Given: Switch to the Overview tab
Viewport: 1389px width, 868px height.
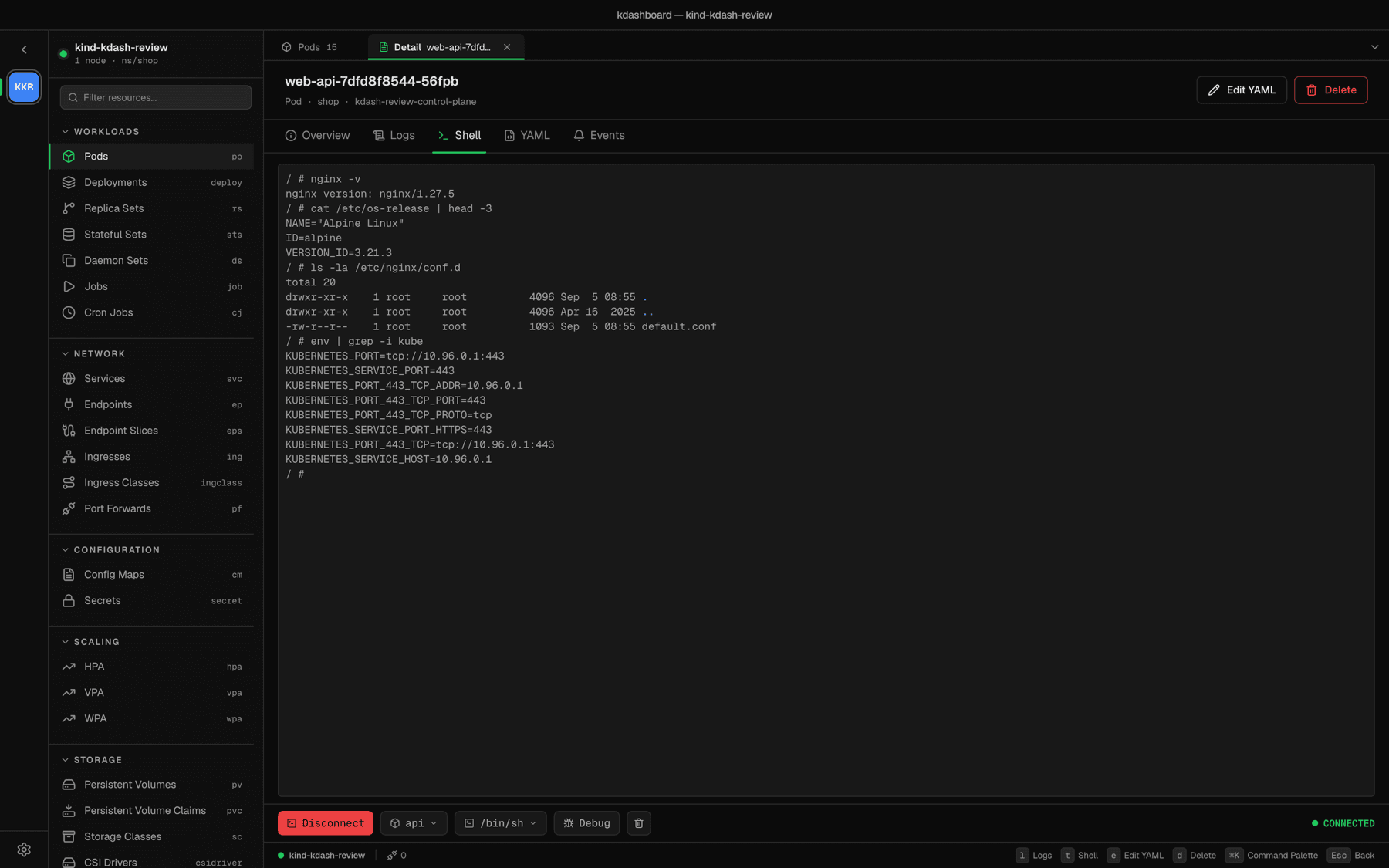Looking at the screenshot, I should pyautogui.click(x=317, y=136).
